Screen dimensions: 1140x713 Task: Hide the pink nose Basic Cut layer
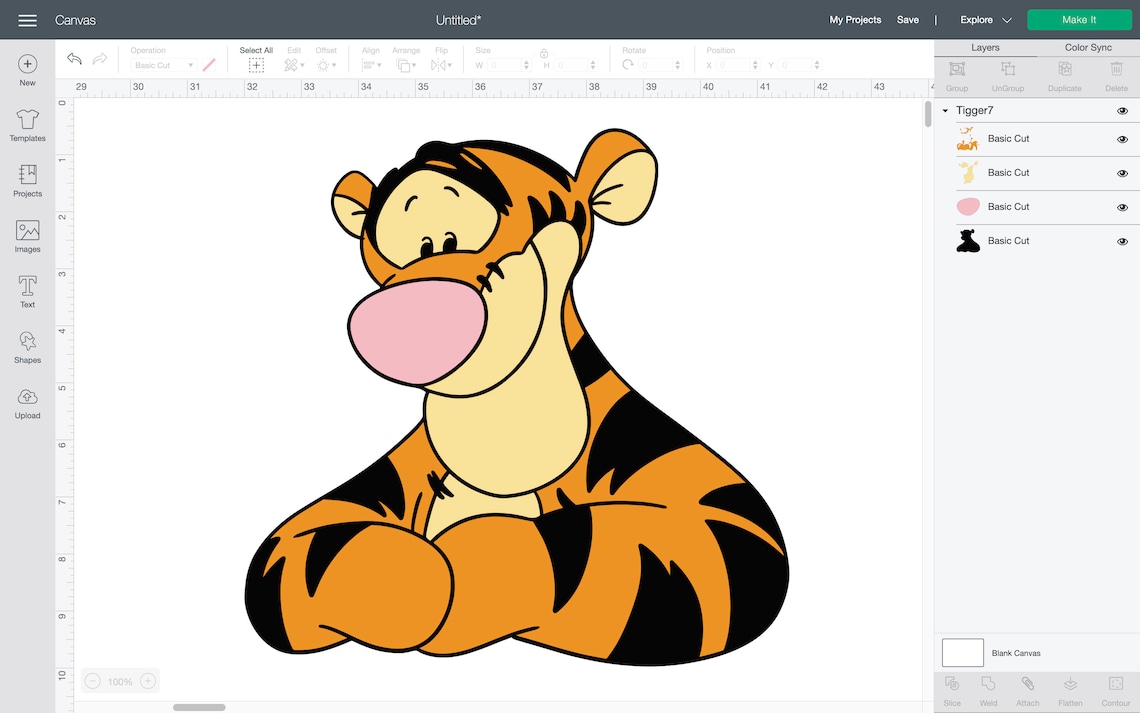click(x=1122, y=207)
